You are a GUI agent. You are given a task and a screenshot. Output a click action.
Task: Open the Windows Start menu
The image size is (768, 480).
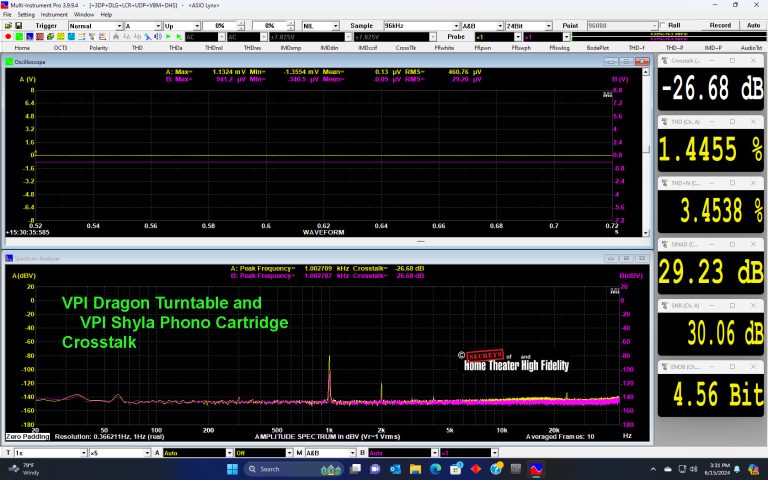[x=232, y=469]
